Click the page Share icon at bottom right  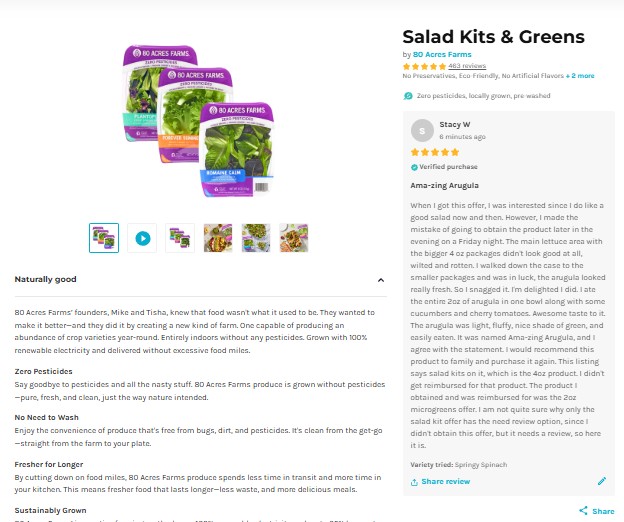pyautogui.click(x=583, y=510)
